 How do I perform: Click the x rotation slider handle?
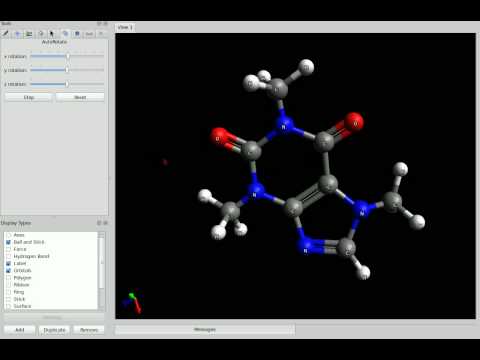coord(68,56)
